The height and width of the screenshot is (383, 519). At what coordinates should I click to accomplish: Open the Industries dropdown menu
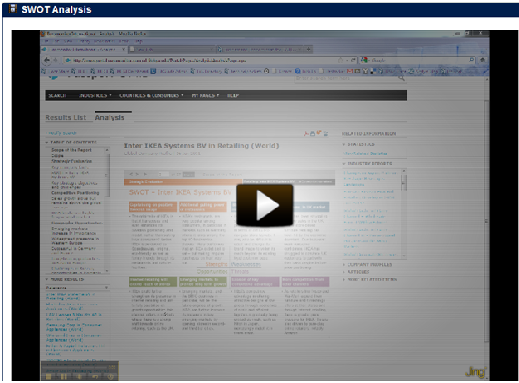click(95, 96)
